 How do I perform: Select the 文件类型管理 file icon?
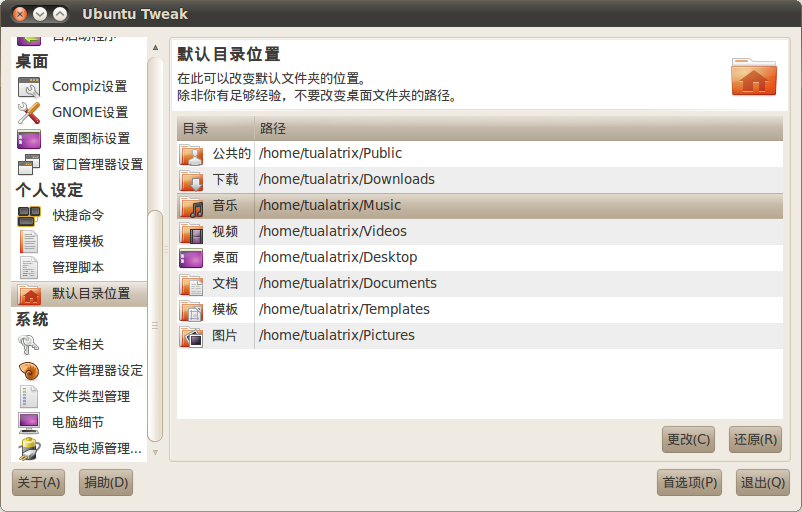(29, 397)
